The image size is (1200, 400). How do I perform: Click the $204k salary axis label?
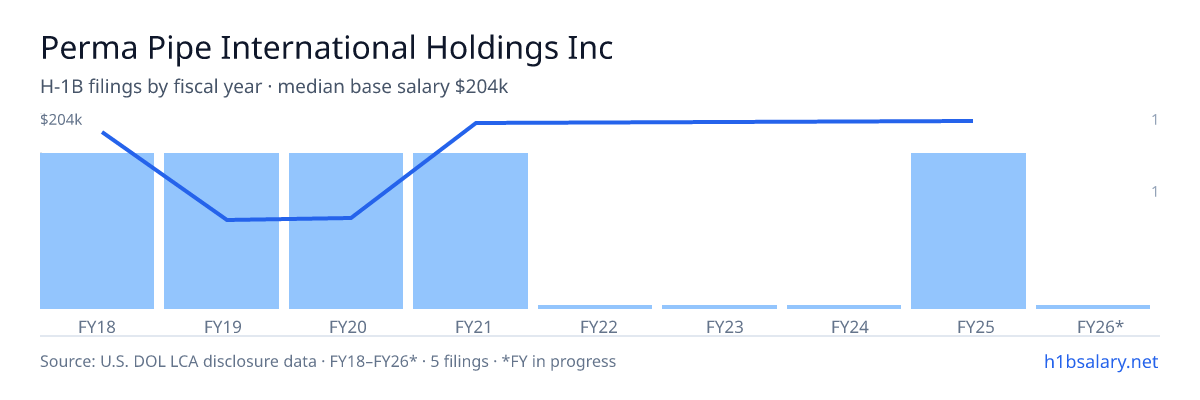coord(61,120)
